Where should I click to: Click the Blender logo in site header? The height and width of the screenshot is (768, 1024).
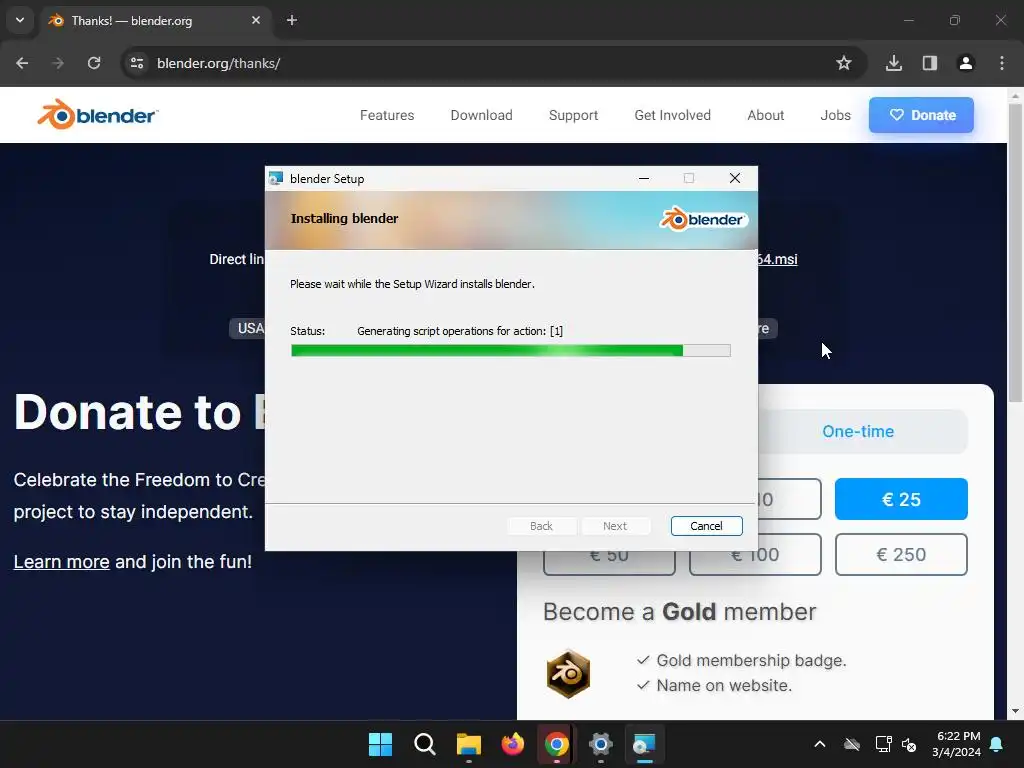[x=97, y=115]
